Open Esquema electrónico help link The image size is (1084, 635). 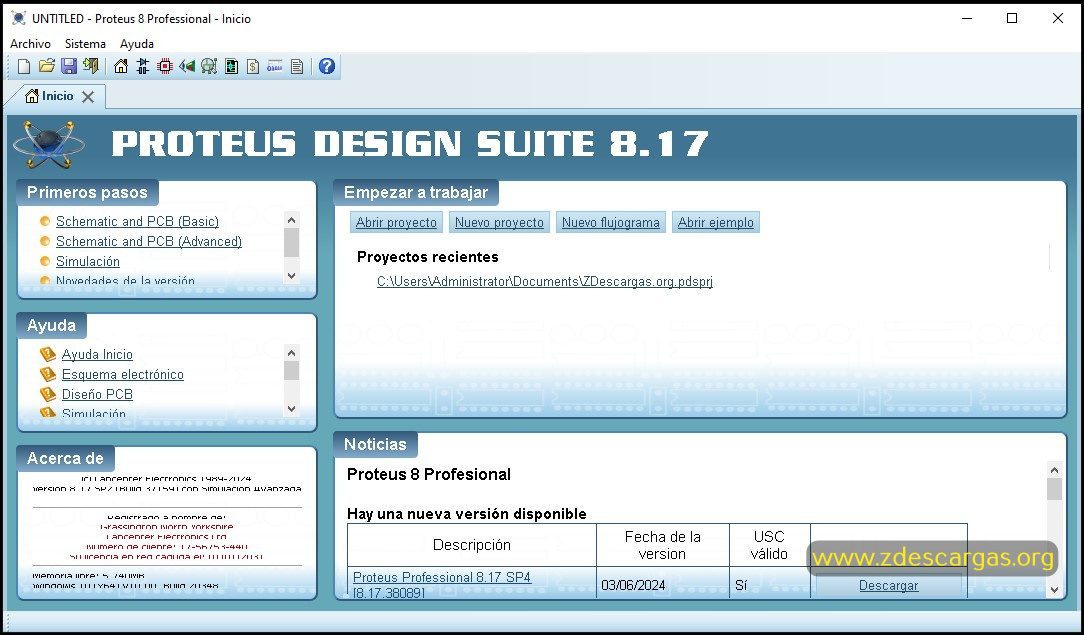122,375
